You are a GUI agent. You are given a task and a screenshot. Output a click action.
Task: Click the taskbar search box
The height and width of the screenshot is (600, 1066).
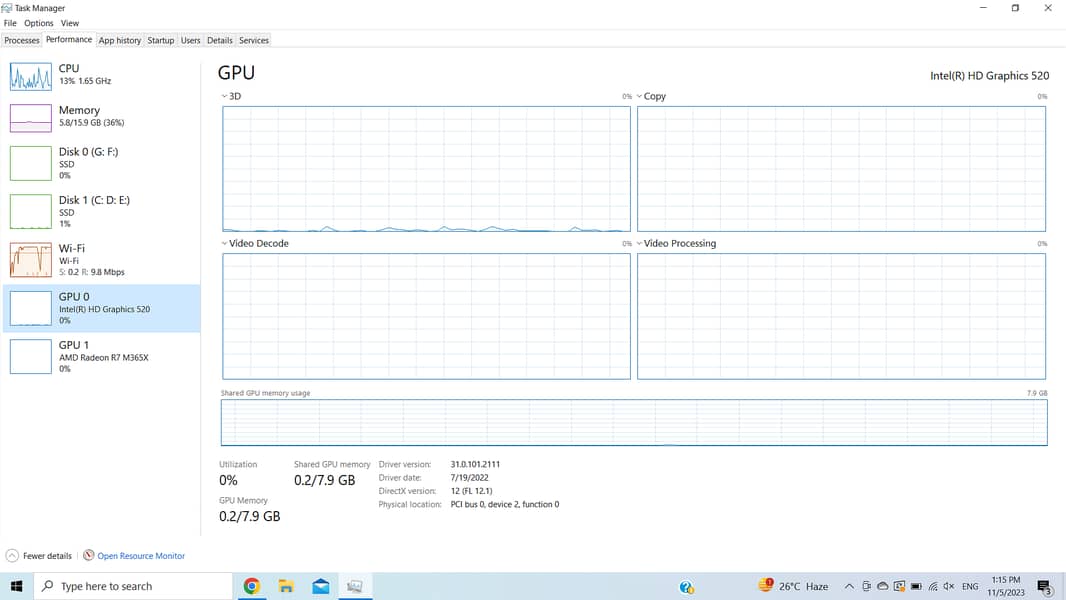point(133,587)
